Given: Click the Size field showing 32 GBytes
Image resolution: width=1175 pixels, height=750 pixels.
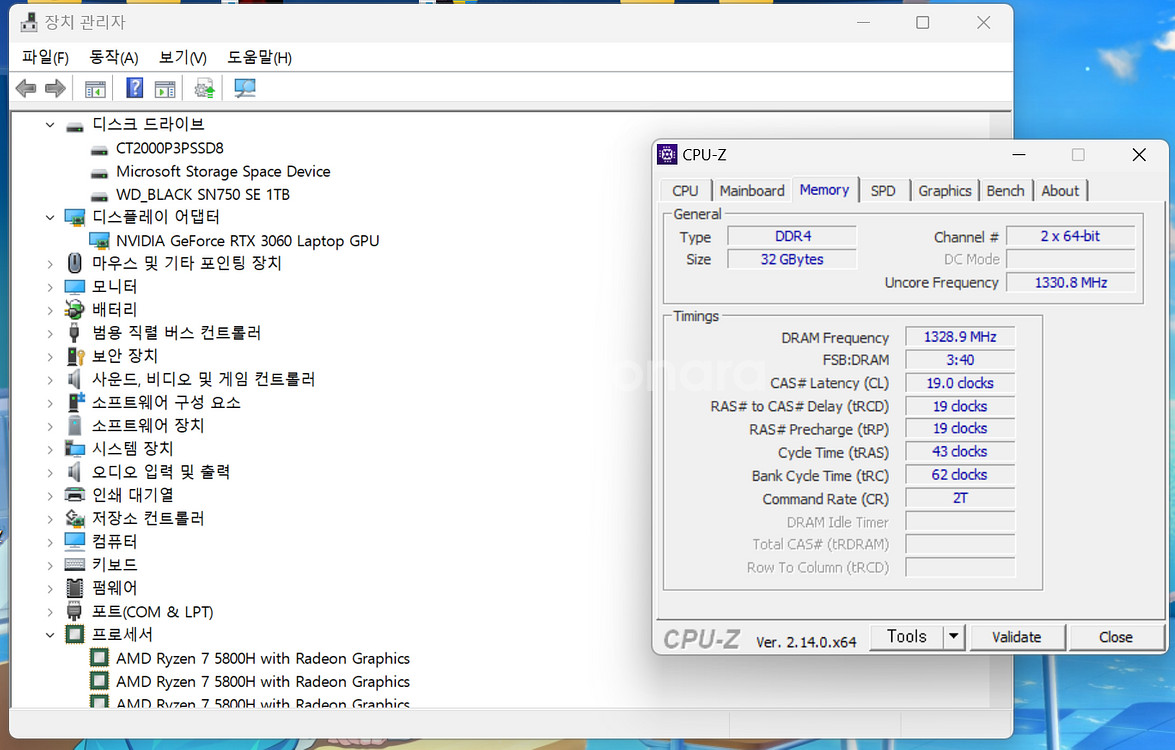Looking at the screenshot, I should (x=792, y=259).
